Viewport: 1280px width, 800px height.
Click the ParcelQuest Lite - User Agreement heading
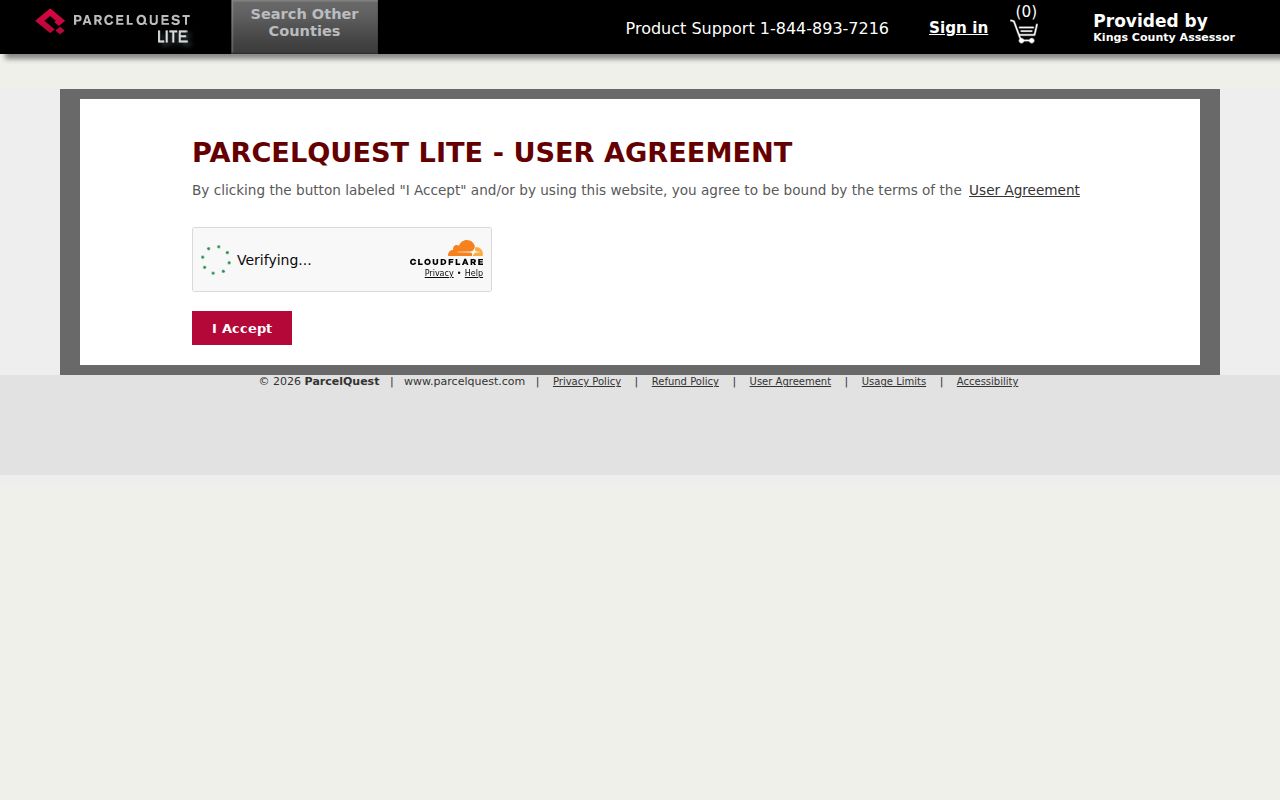(492, 152)
